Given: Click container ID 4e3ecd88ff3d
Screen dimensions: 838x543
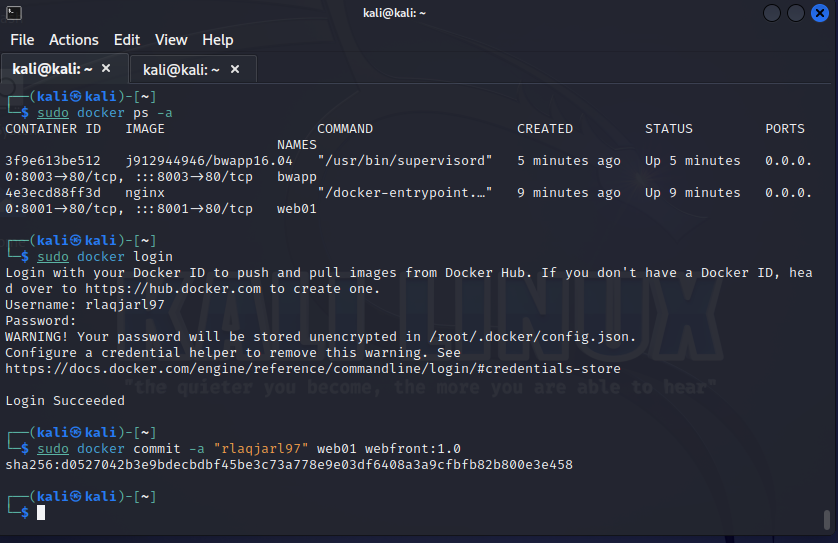Looking at the screenshot, I should coord(53,193).
